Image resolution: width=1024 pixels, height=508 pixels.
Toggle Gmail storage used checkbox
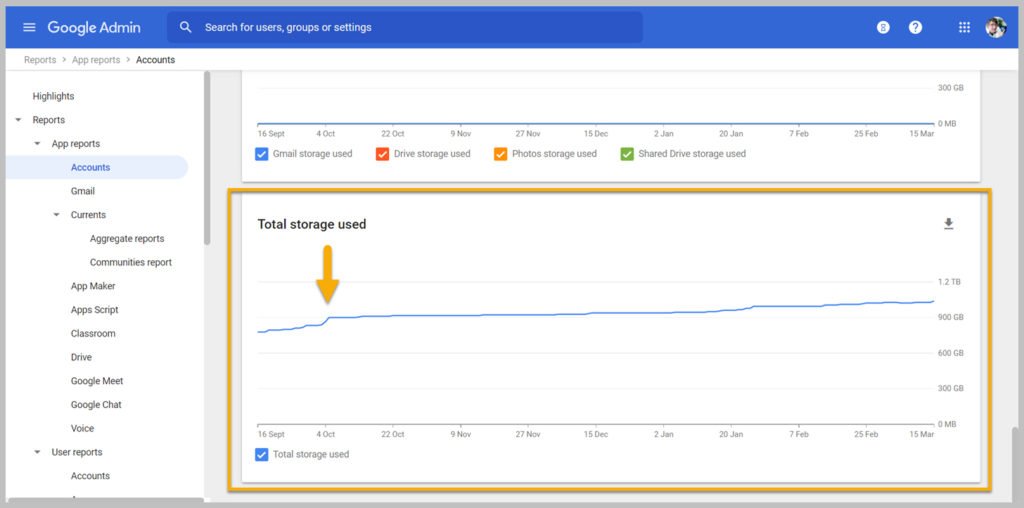[x=262, y=154]
